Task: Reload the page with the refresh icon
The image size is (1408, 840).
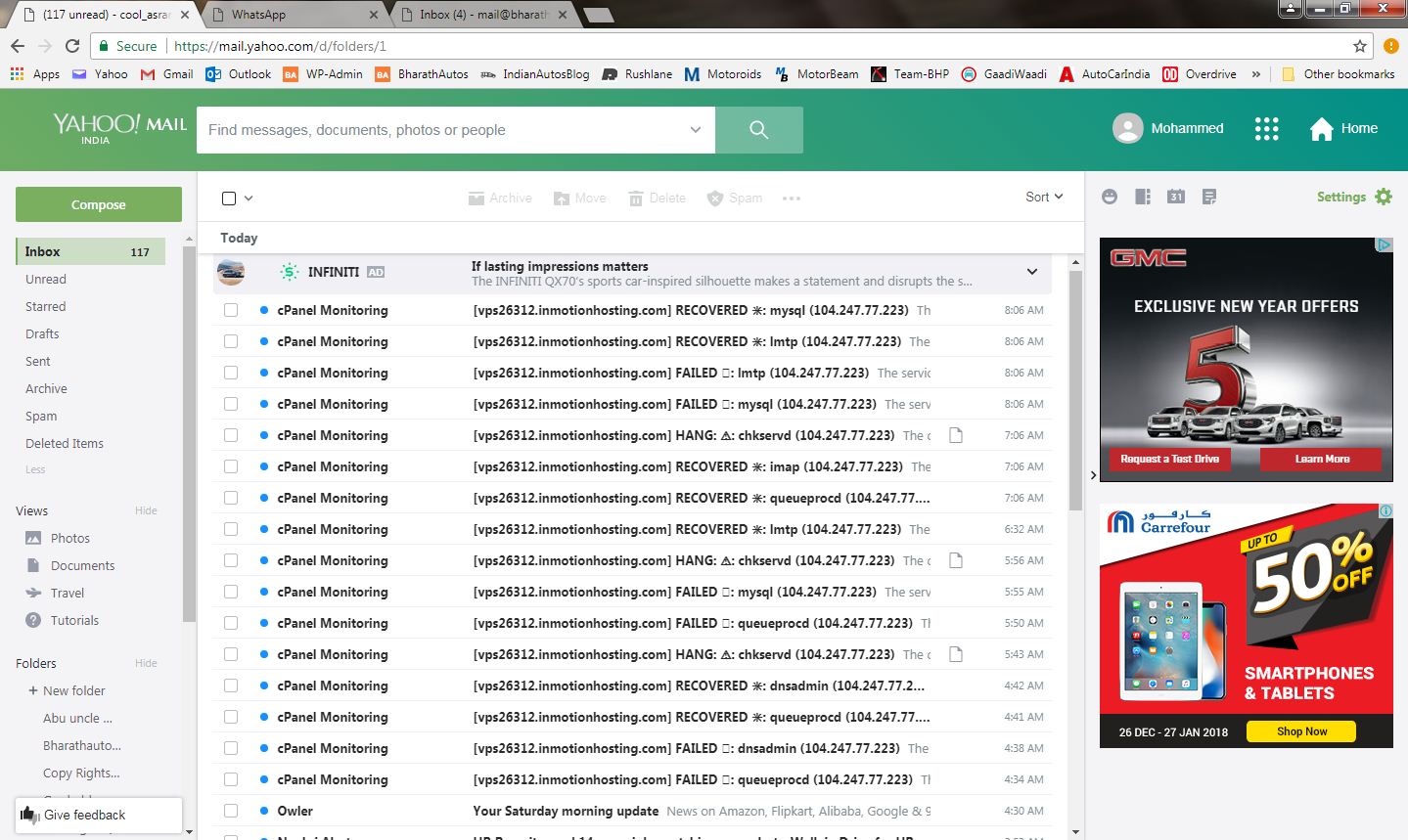Action: [x=72, y=46]
